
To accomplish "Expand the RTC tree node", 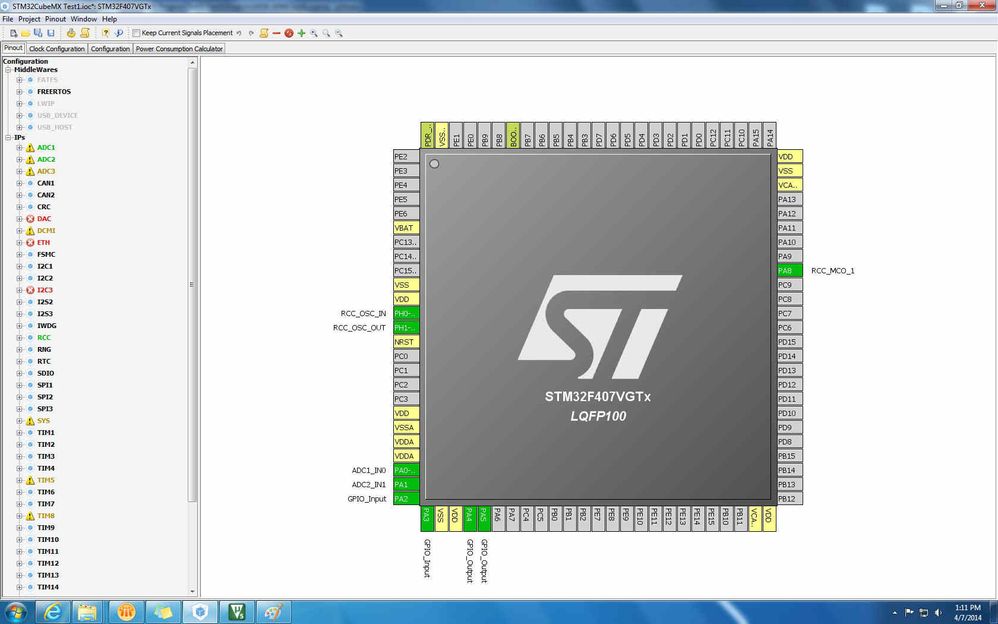I will point(19,362).
